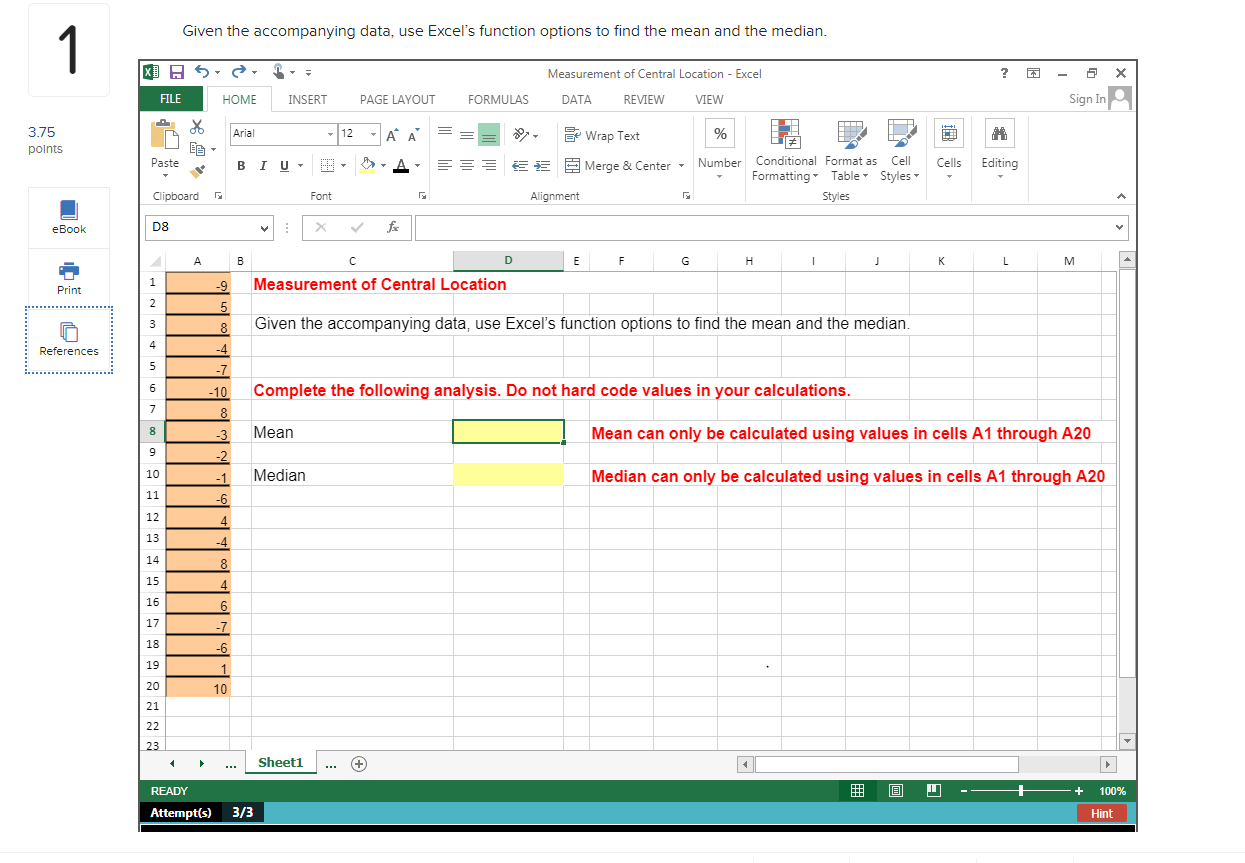This screenshot has width=1245, height=863.
Task: Toggle italic formatting
Action: click(262, 165)
